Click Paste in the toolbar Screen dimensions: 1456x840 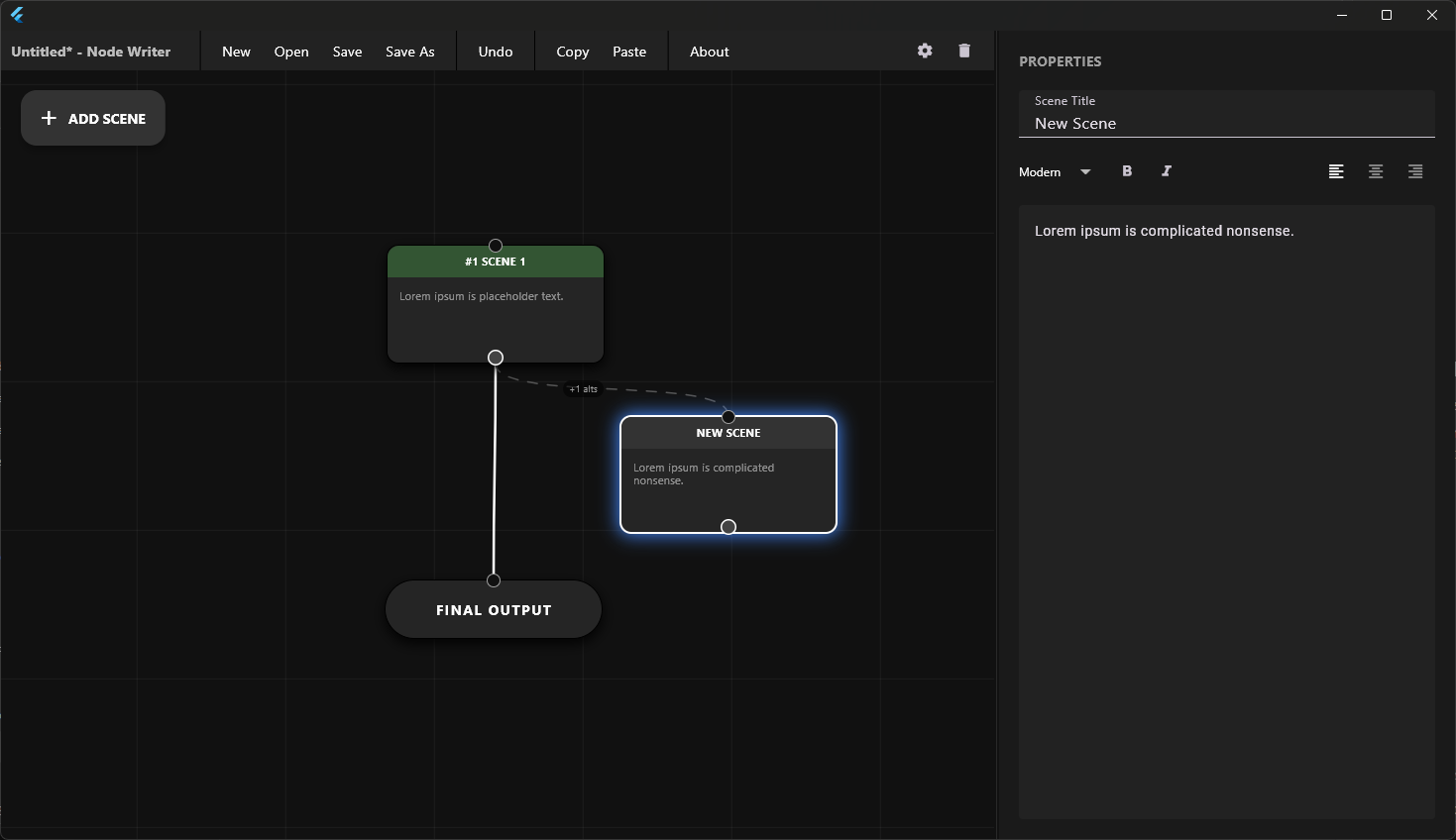click(x=629, y=52)
